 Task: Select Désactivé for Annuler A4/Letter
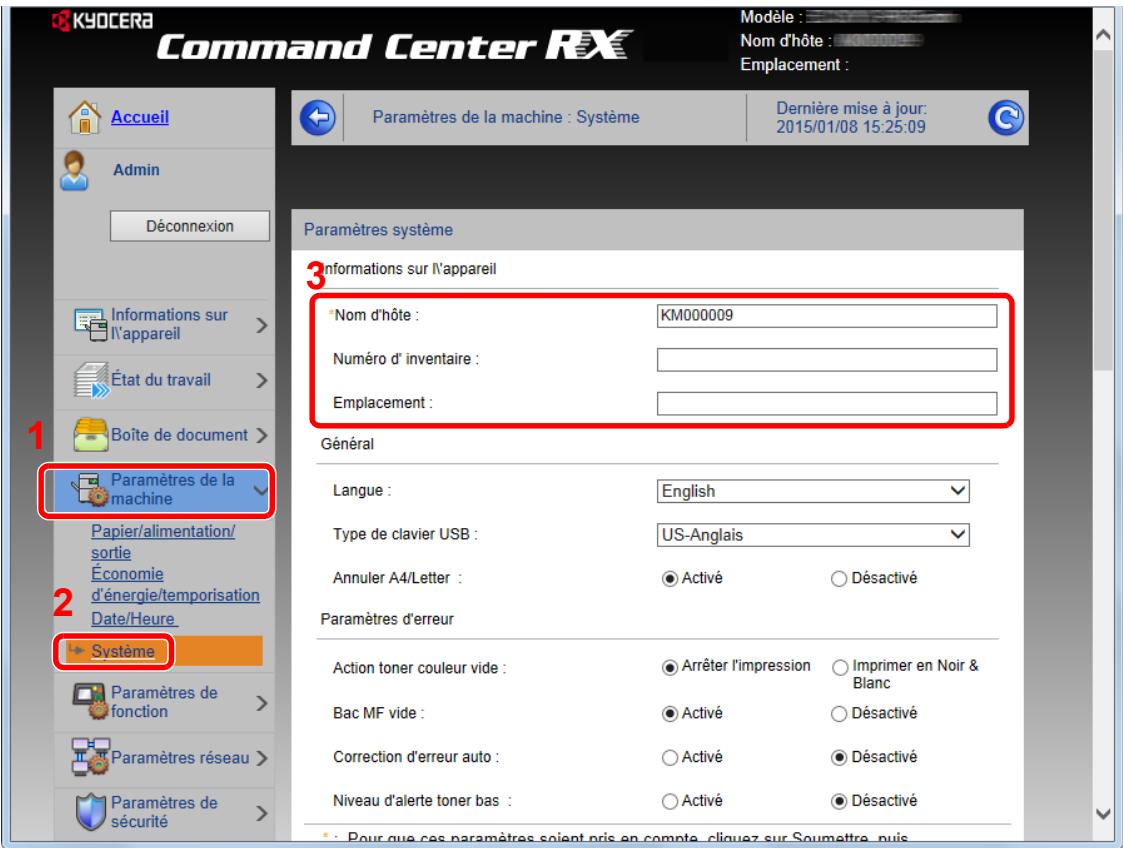(839, 579)
